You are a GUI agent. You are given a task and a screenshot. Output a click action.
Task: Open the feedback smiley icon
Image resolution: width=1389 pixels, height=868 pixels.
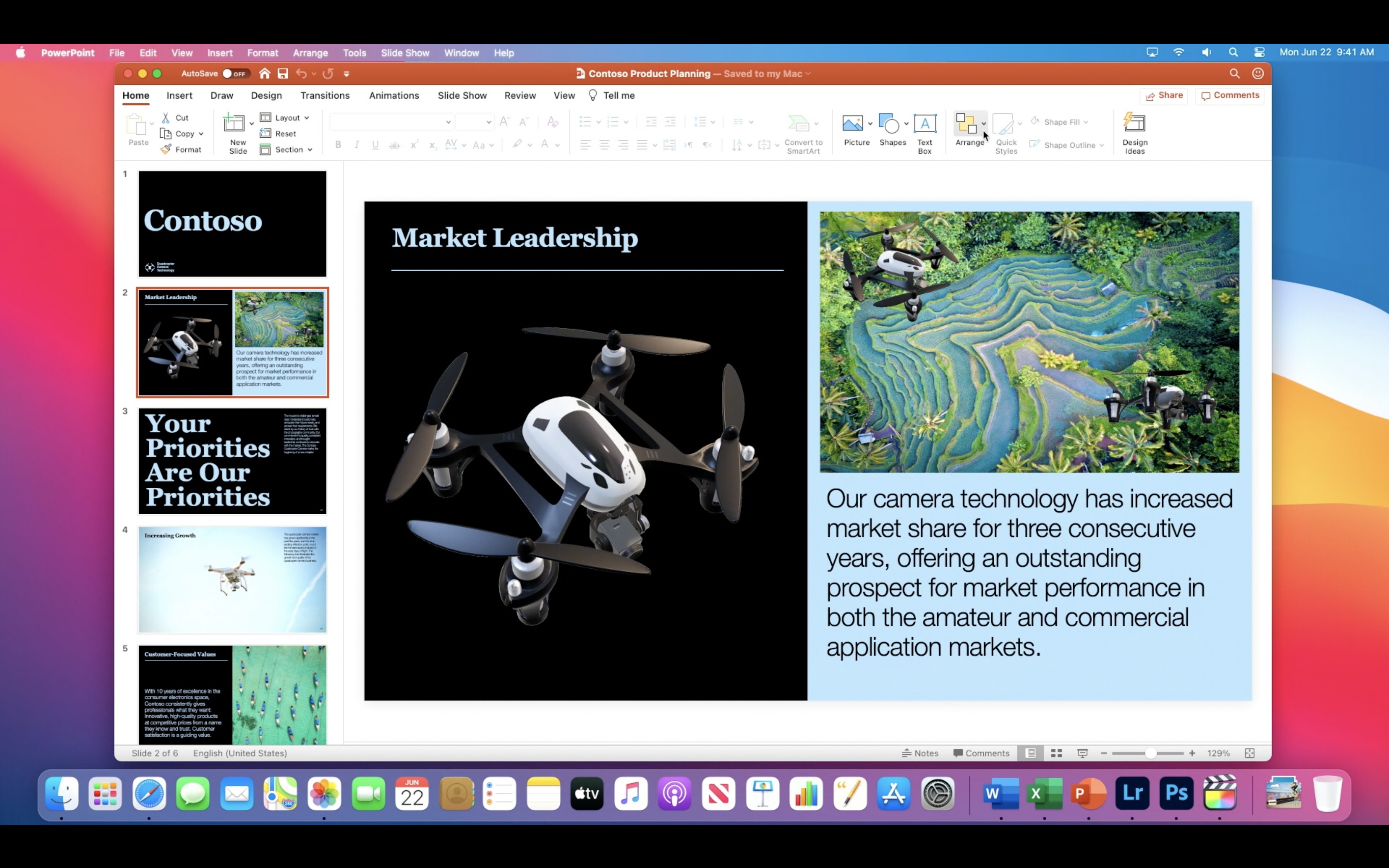(x=1258, y=74)
